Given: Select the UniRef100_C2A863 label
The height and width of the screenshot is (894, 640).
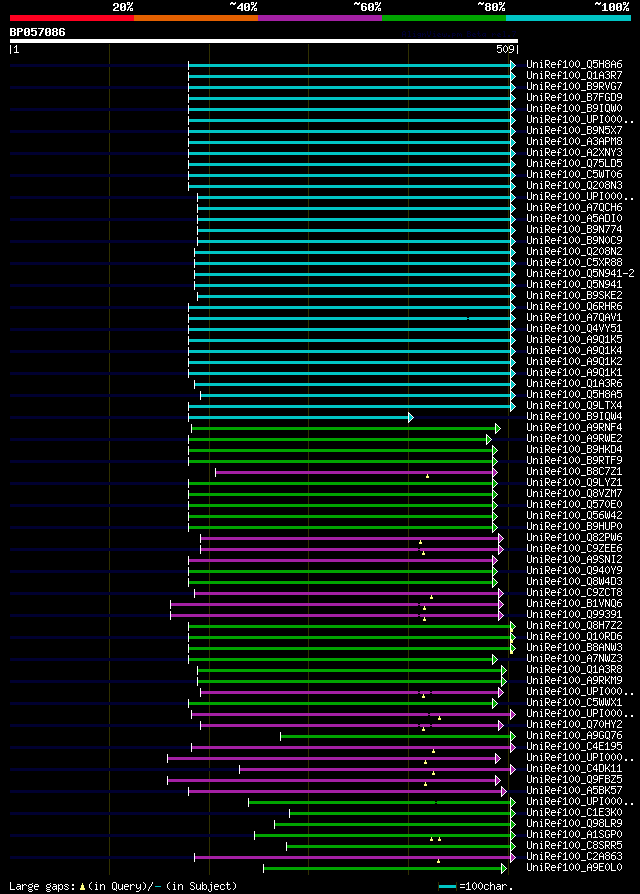Looking at the screenshot, I should click(574, 856).
